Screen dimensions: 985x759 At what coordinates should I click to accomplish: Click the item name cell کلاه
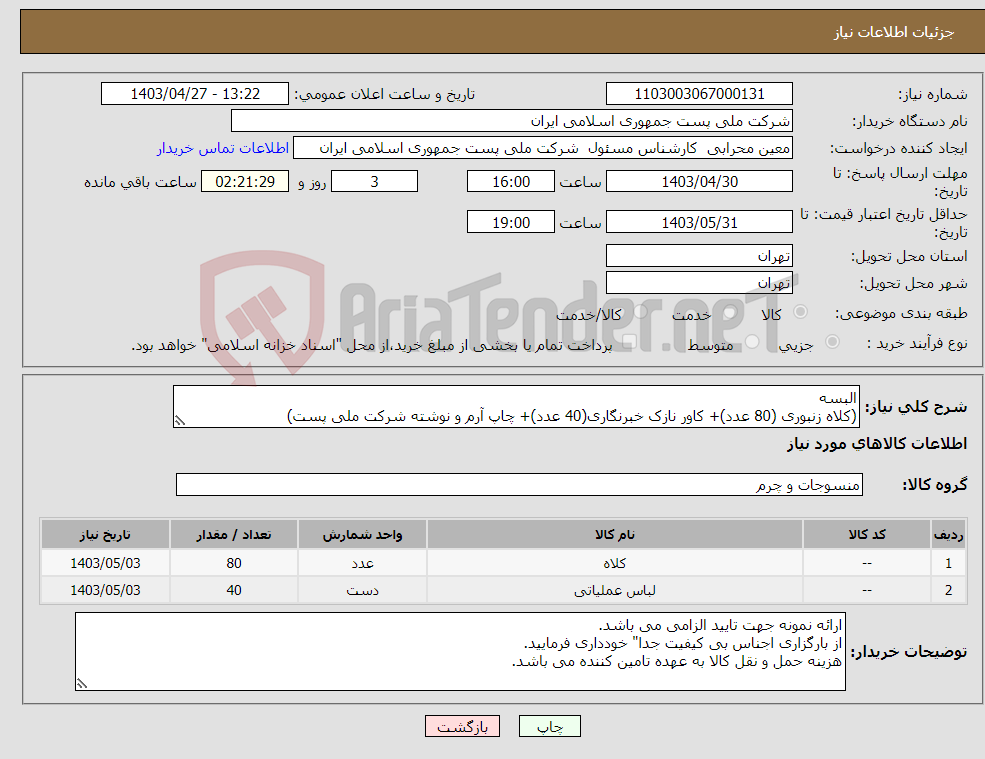(x=615, y=563)
